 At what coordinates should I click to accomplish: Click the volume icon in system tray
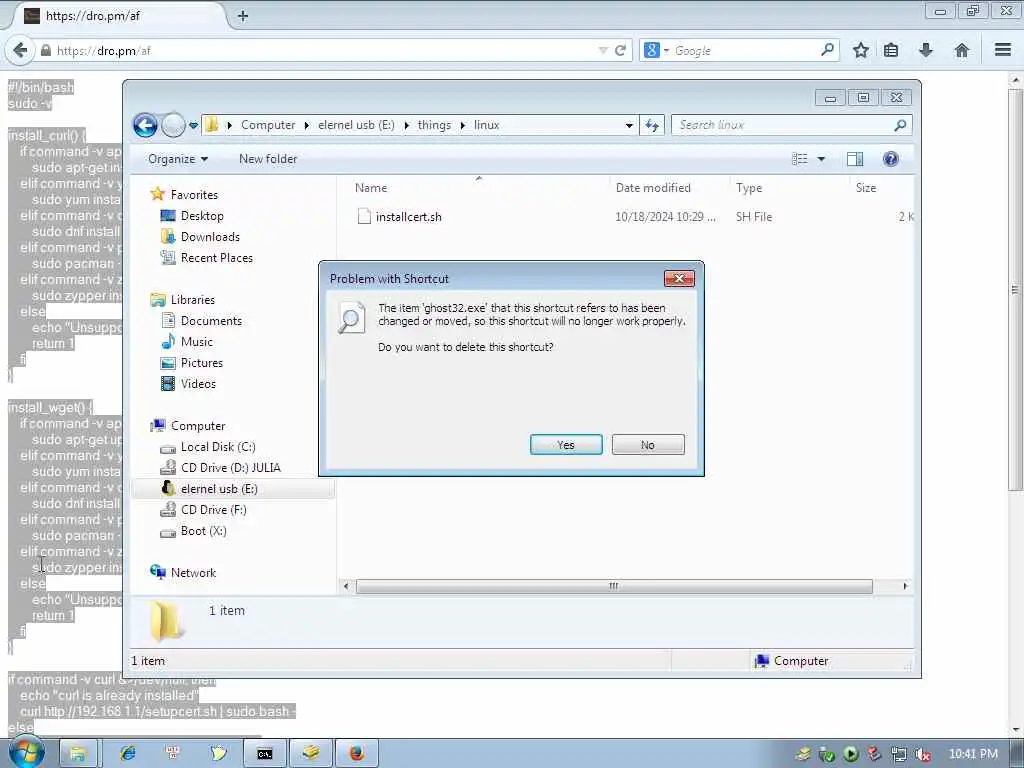(923, 755)
